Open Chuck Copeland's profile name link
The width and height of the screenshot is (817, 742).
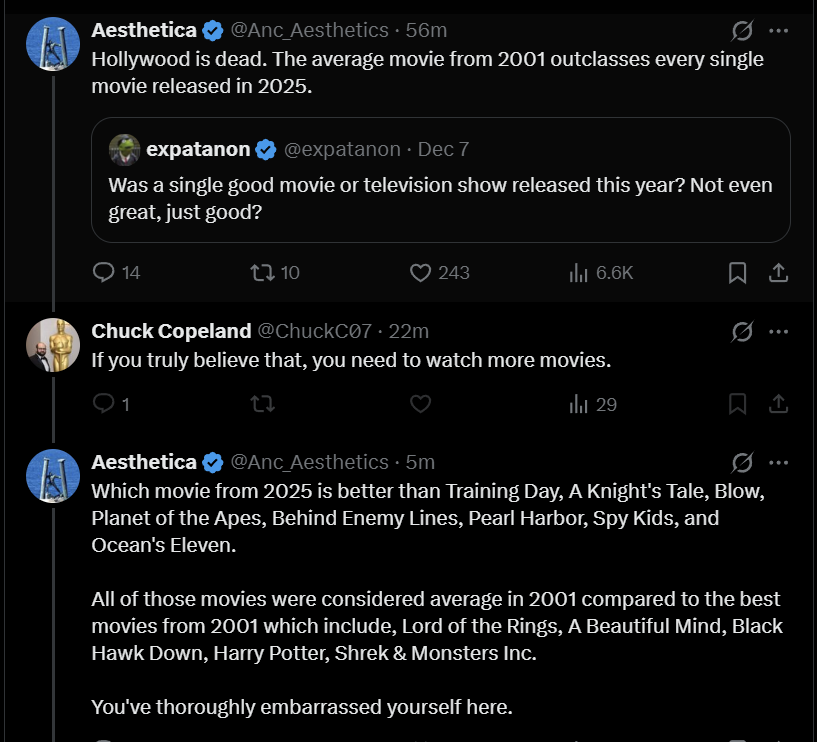(x=171, y=331)
